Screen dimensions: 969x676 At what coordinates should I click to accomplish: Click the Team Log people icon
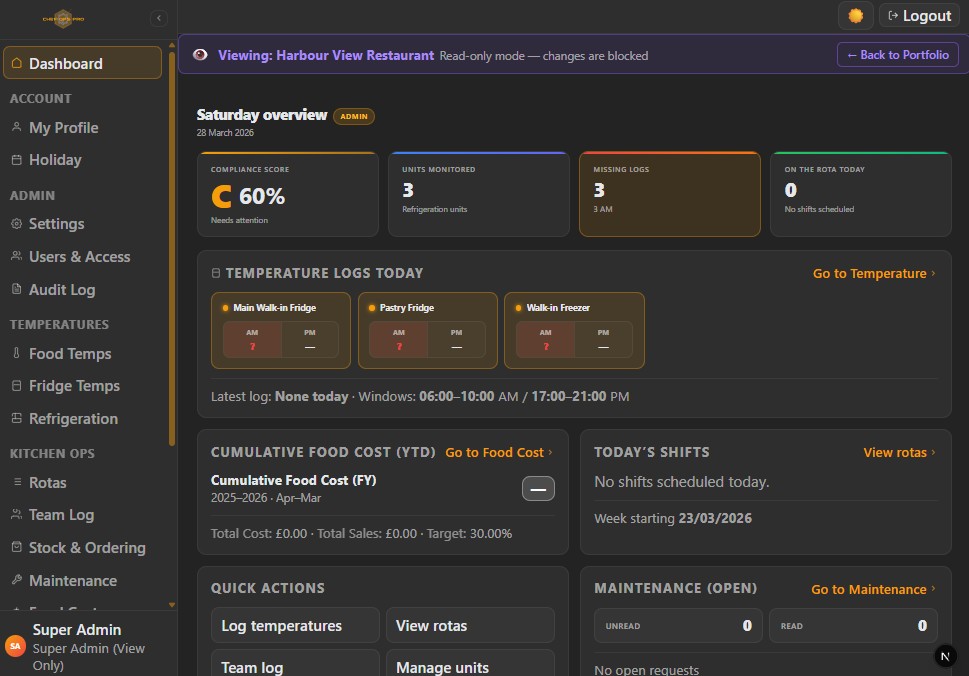tap(17, 514)
